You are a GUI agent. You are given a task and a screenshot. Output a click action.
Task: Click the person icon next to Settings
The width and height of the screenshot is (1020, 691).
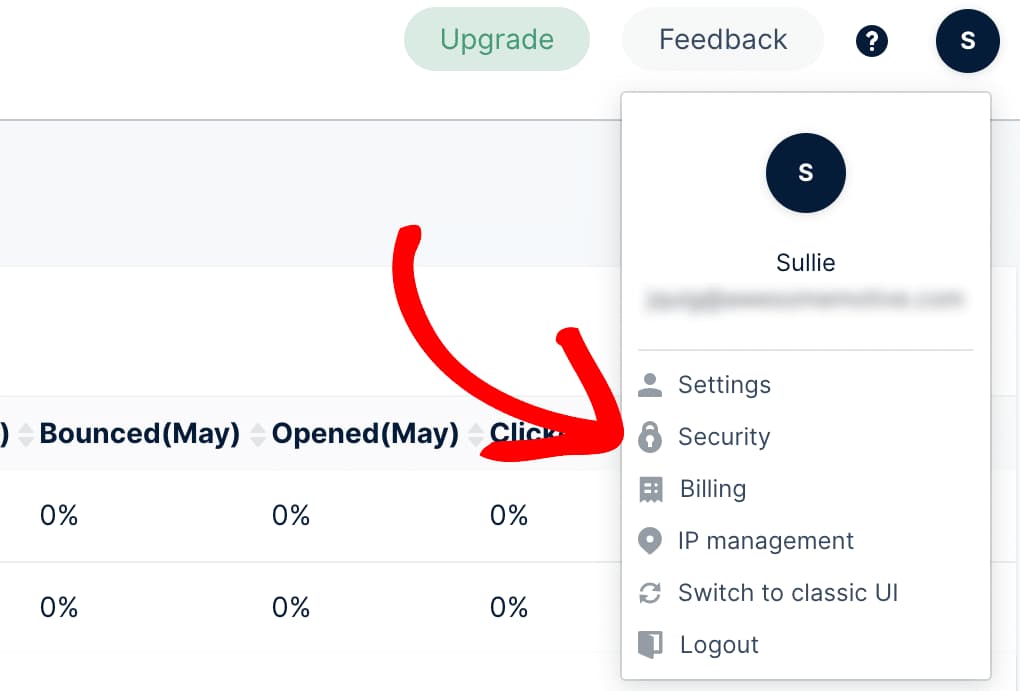[x=650, y=384]
